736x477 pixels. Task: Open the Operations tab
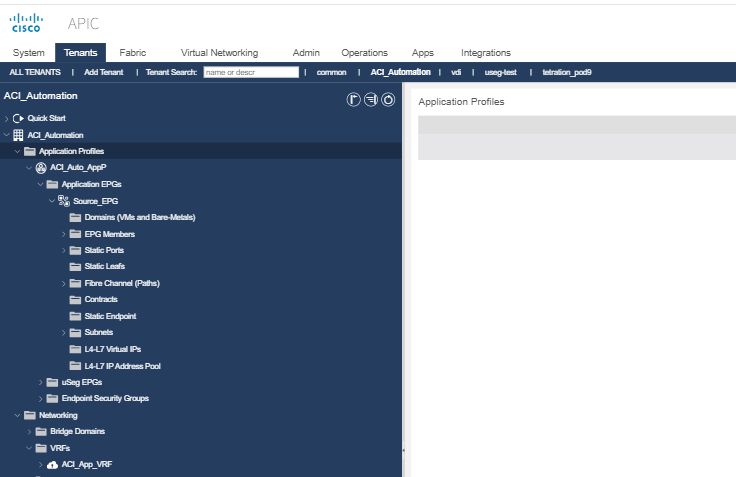[x=365, y=53]
